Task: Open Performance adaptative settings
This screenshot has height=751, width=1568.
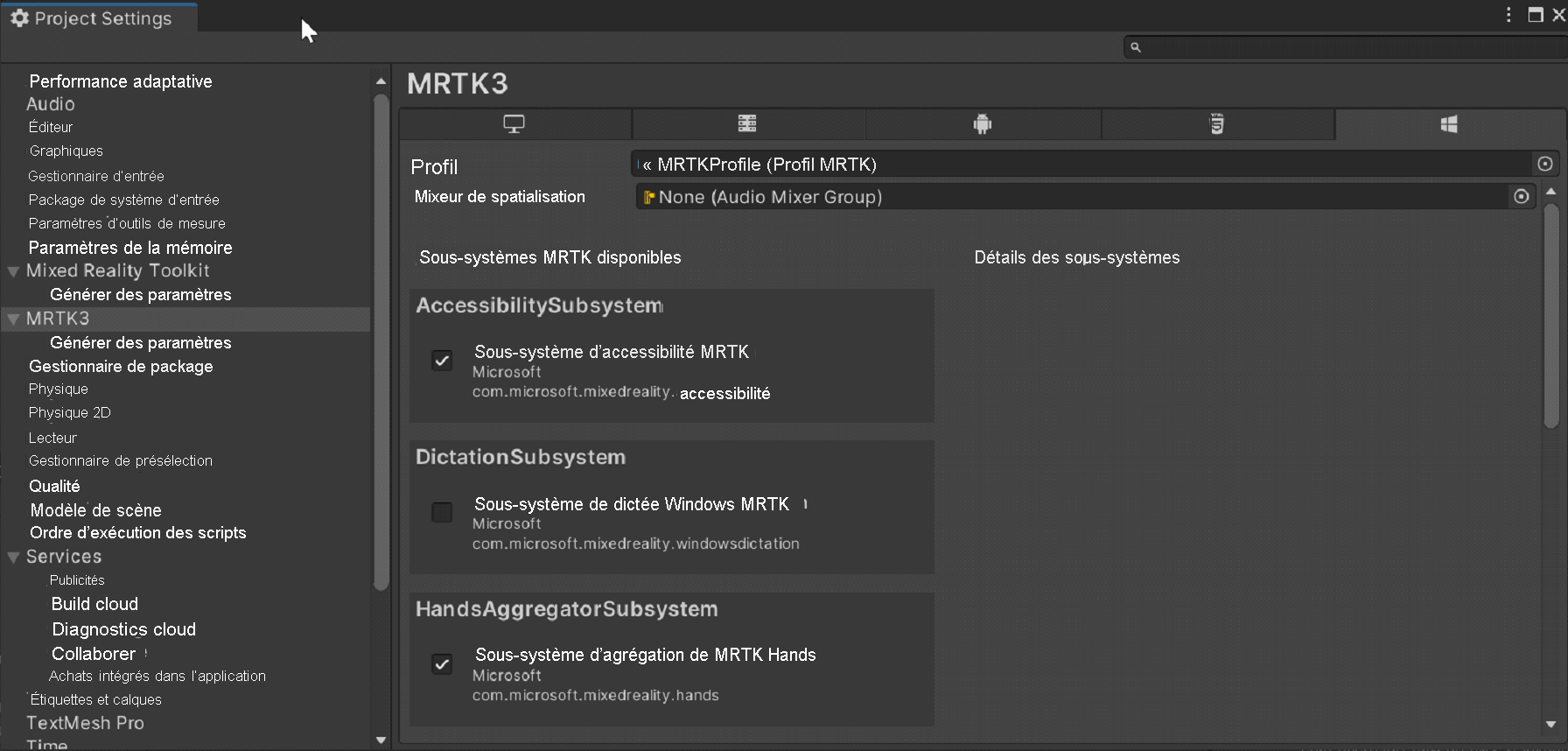Action: click(121, 81)
